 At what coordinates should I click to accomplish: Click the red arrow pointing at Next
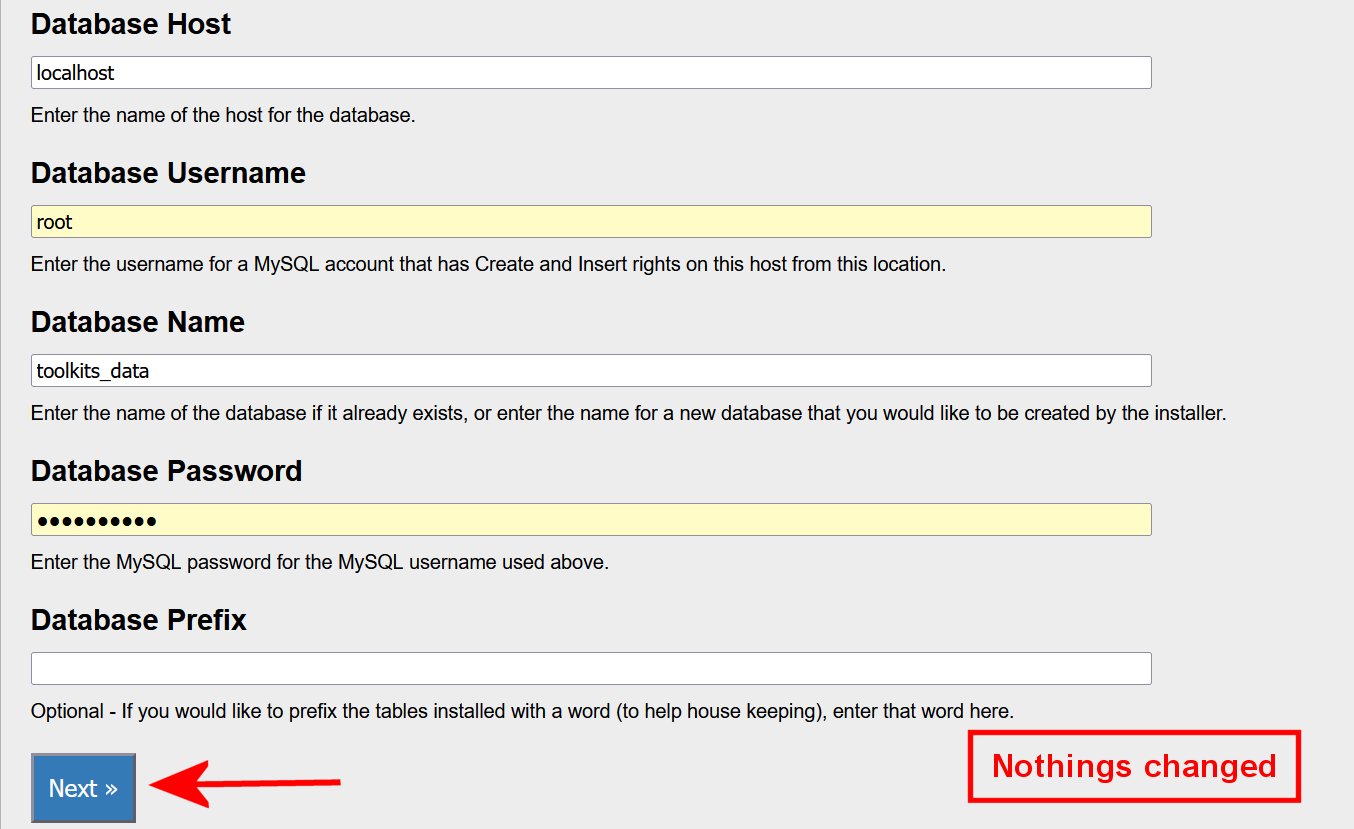tap(245, 783)
